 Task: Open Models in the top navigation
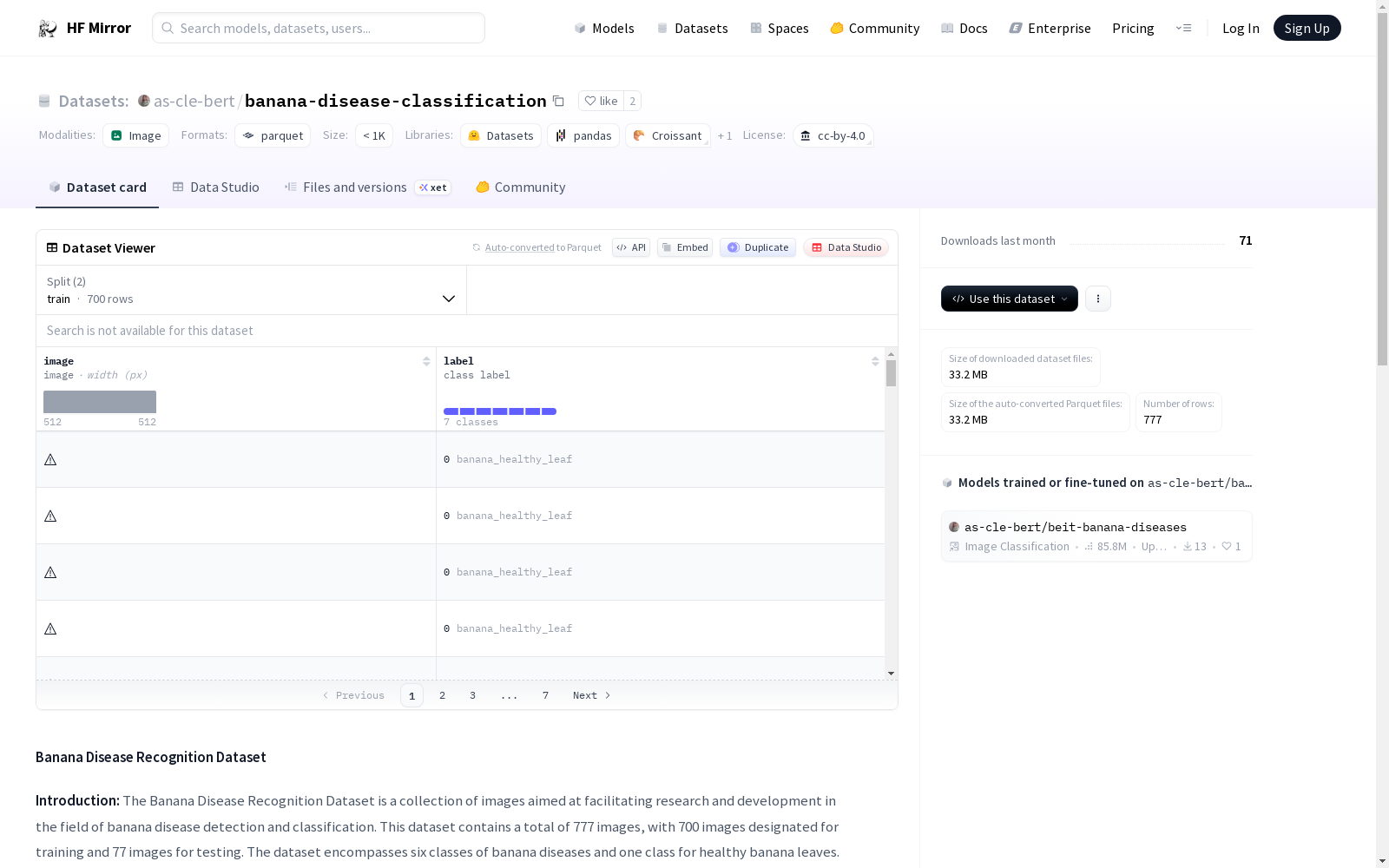[x=604, y=28]
